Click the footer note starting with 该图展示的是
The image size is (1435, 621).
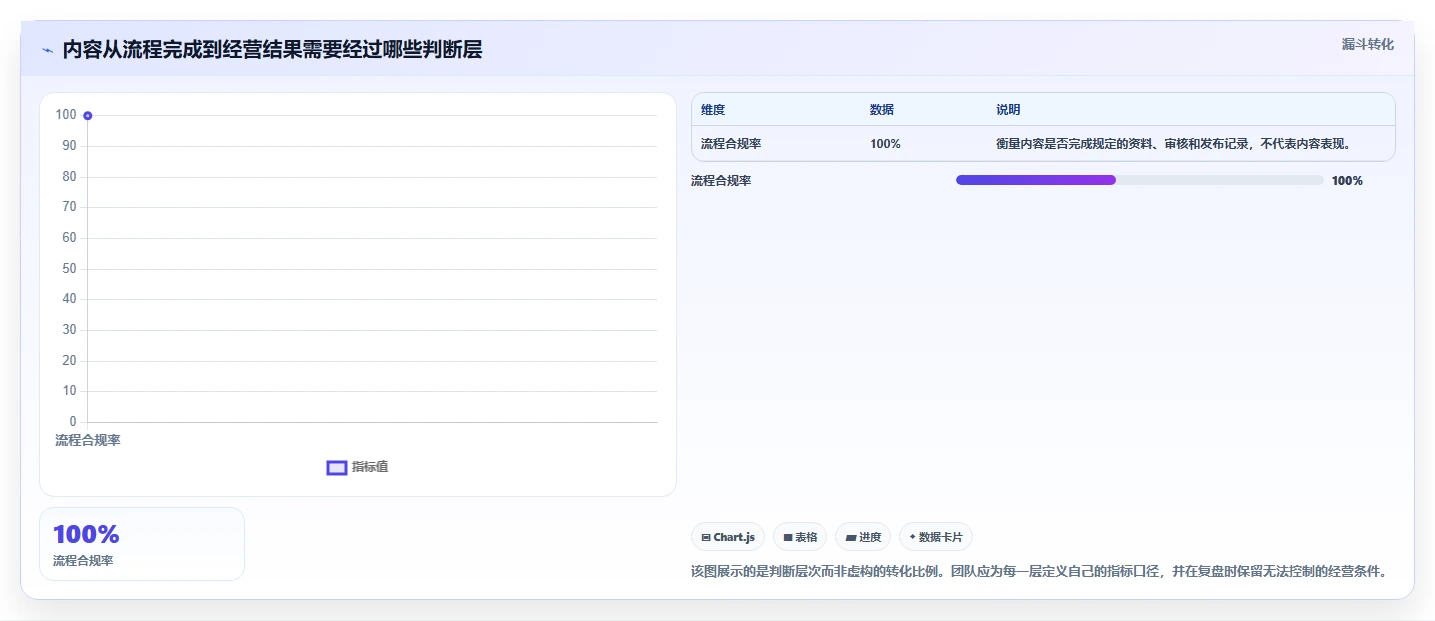click(1039, 572)
